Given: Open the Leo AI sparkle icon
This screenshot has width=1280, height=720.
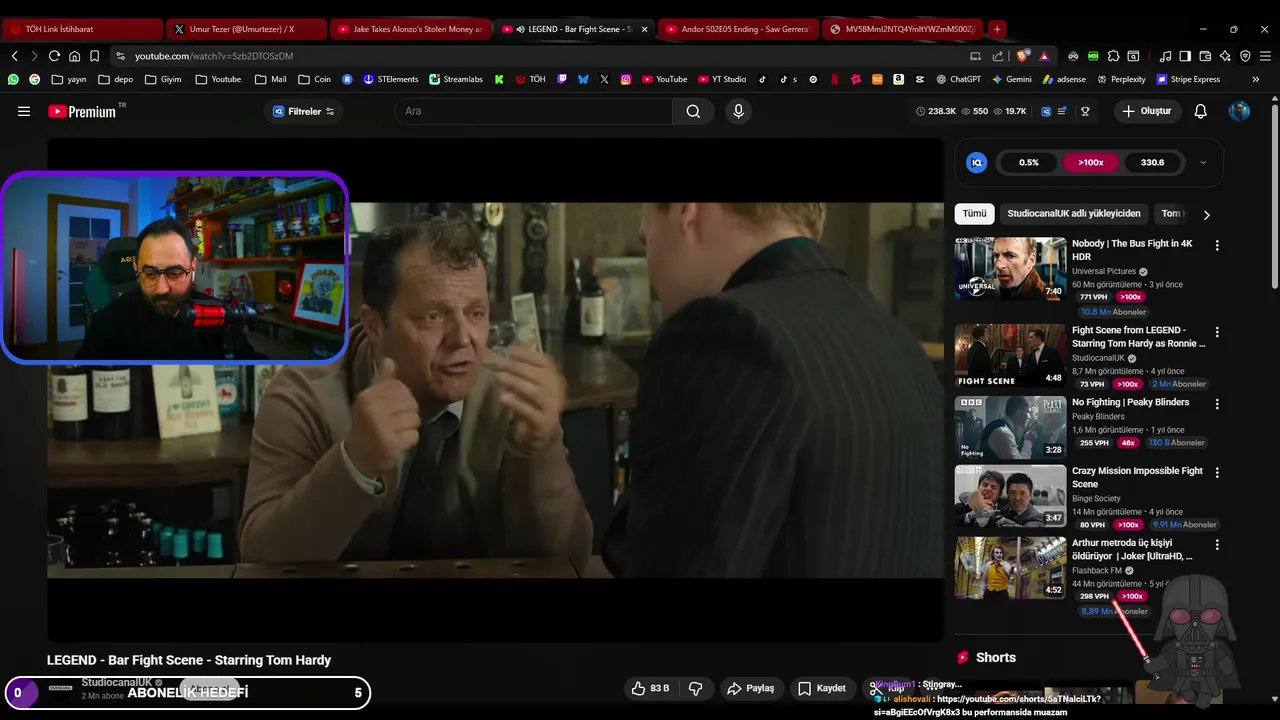Looking at the screenshot, I should tap(1225, 56).
